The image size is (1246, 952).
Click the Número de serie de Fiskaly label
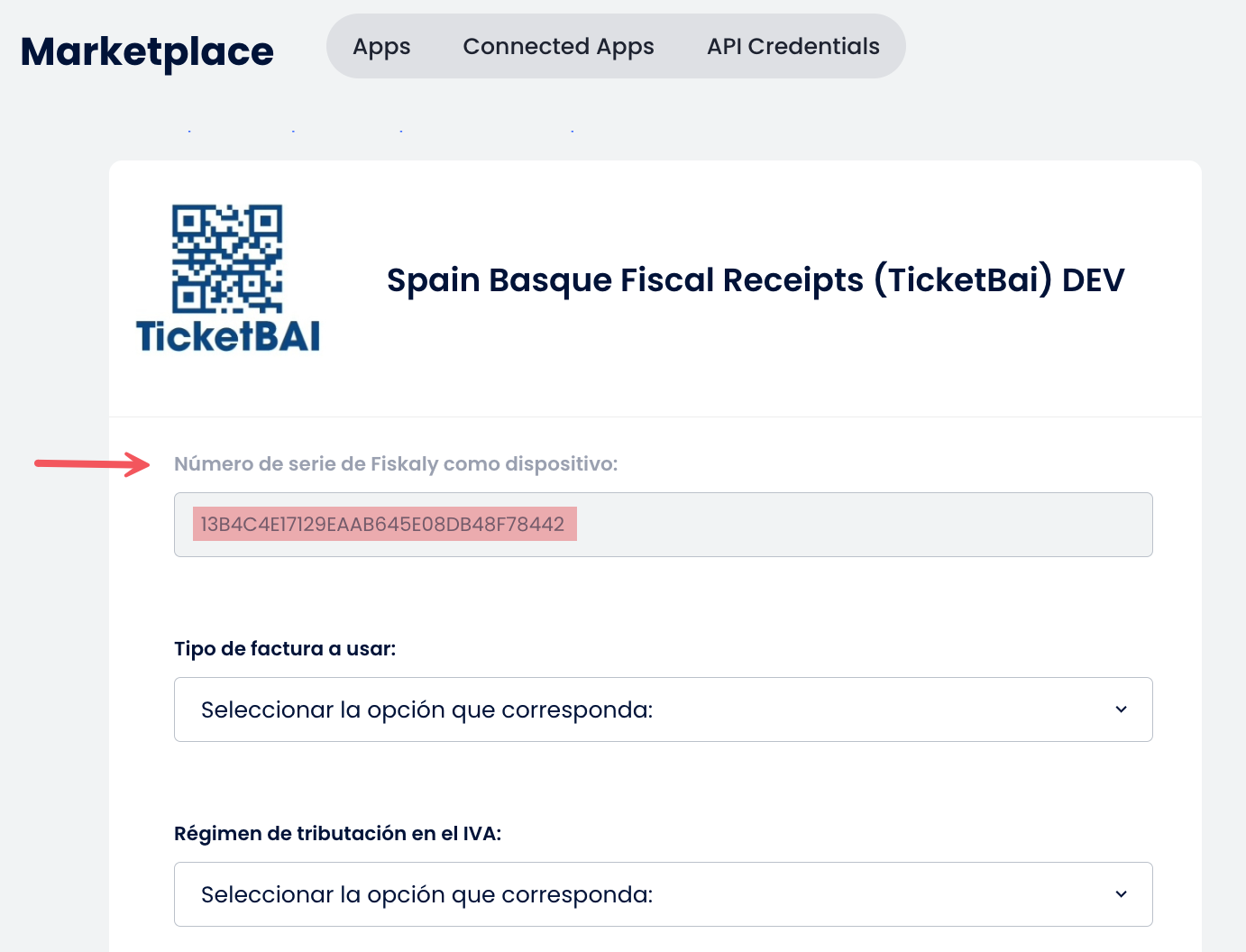click(x=396, y=464)
